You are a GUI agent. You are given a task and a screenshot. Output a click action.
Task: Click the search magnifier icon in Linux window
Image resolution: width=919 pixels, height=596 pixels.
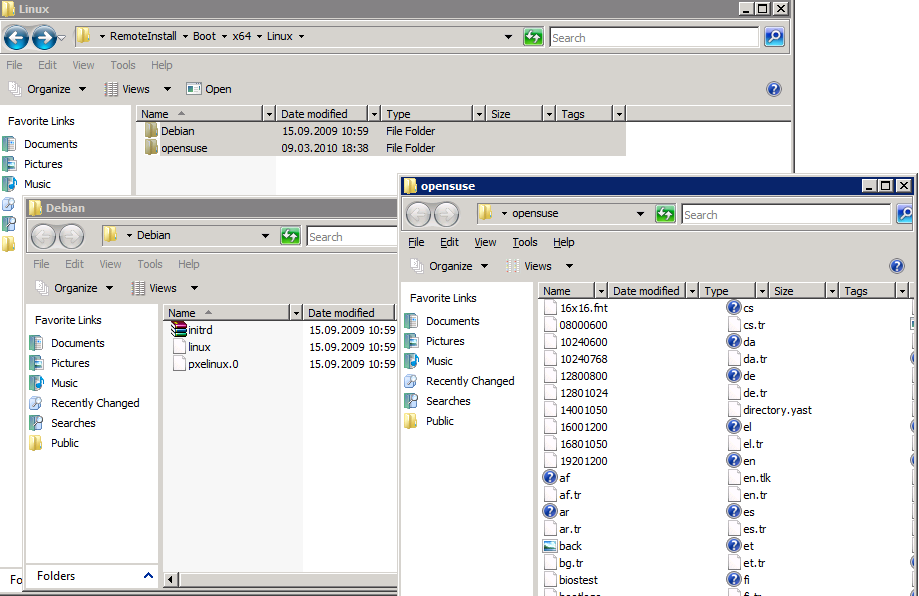tap(774, 38)
